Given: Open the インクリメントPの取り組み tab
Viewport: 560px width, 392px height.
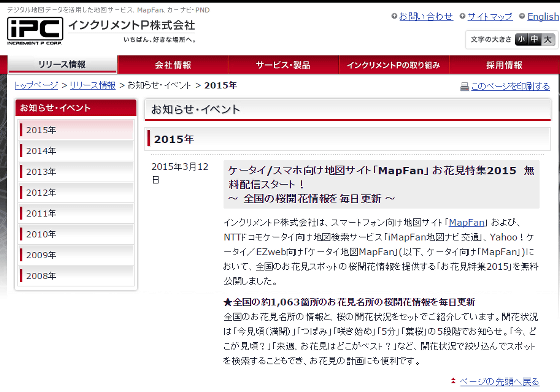Looking at the screenshot, I should (x=394, y=65).
